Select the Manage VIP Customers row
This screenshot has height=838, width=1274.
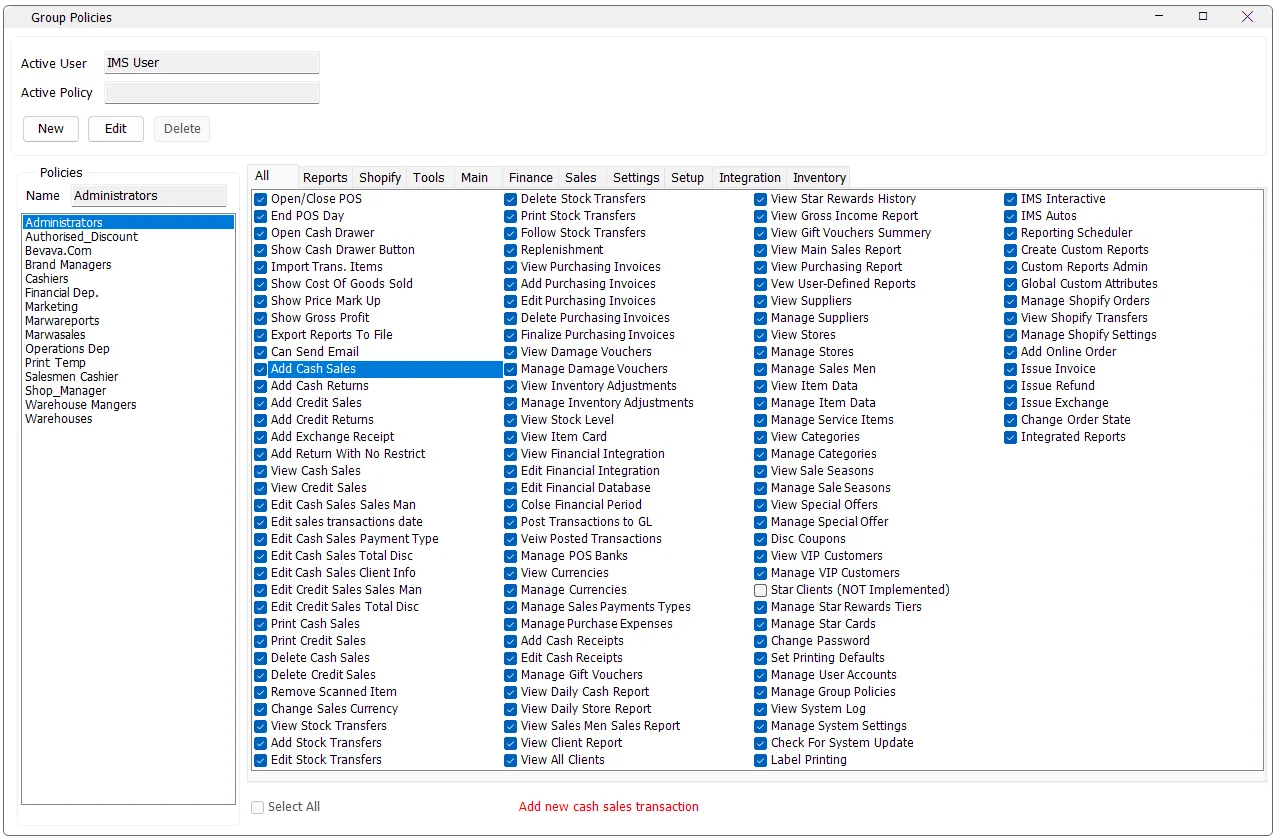coord(877,573)
